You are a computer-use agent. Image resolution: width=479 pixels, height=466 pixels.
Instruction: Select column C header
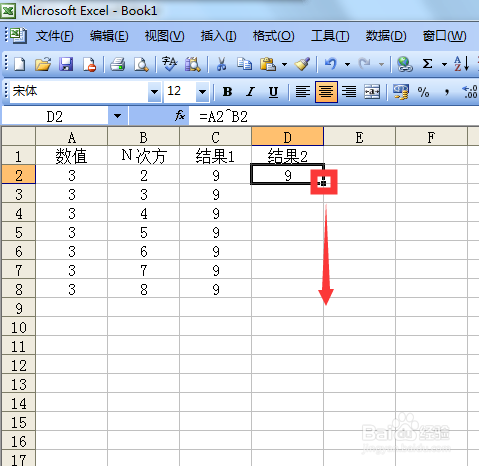[215, 136]
